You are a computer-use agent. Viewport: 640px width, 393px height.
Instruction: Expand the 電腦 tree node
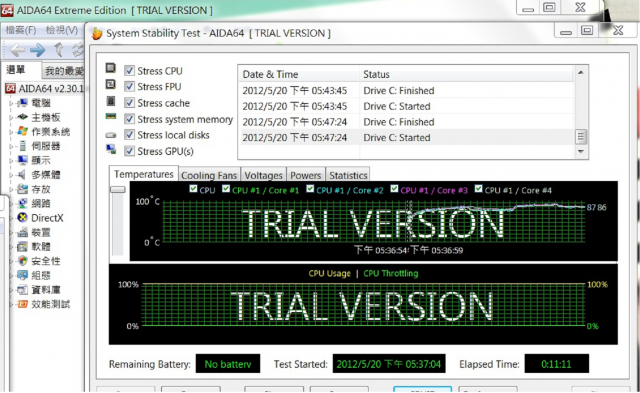tap(11, 103)
